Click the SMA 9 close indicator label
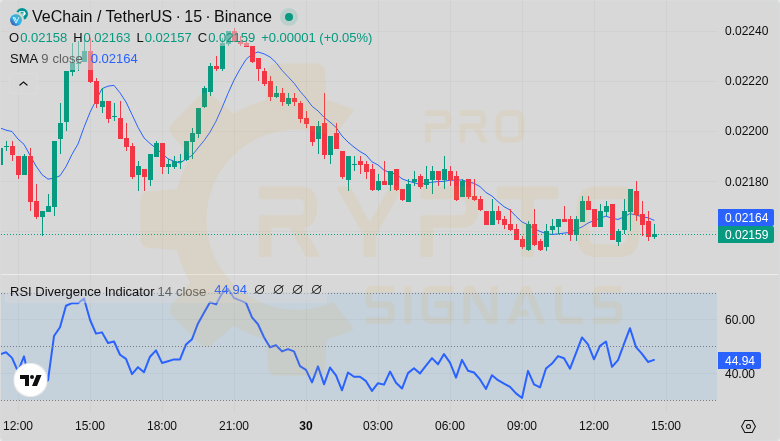This screenshot has width=780, height=441. click(46, 59)
